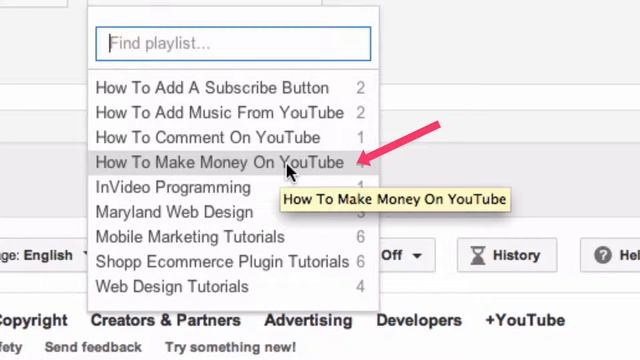Viewport: 640px width, 360px height.
Task: Choose How To Comment On YouTube playlist
Action: coord(233,138)
